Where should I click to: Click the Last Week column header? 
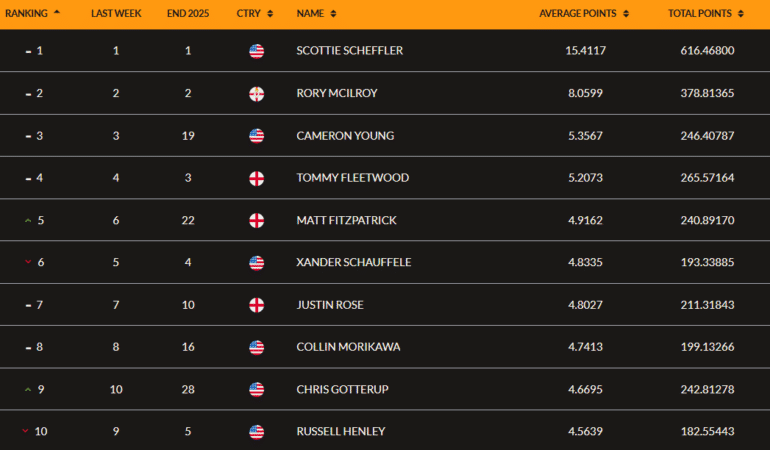click(116, 14)
